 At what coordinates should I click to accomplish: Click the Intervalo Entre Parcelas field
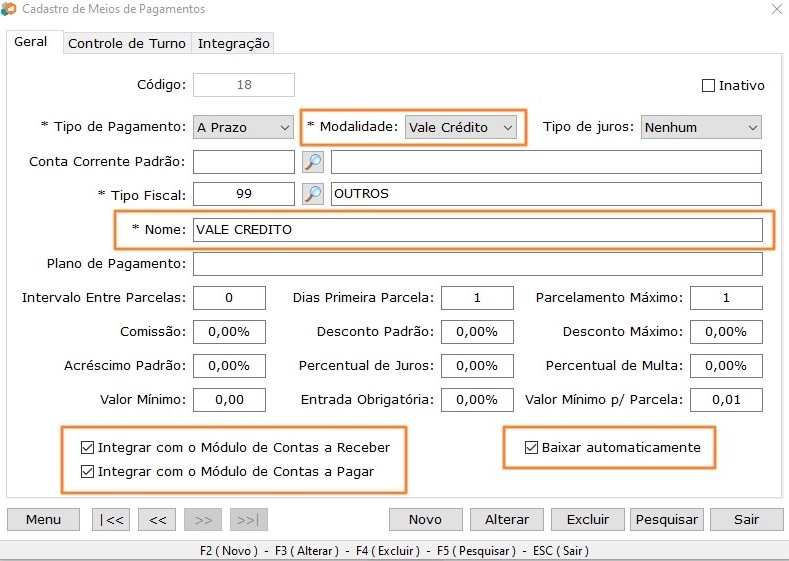[x=229, y=298]
